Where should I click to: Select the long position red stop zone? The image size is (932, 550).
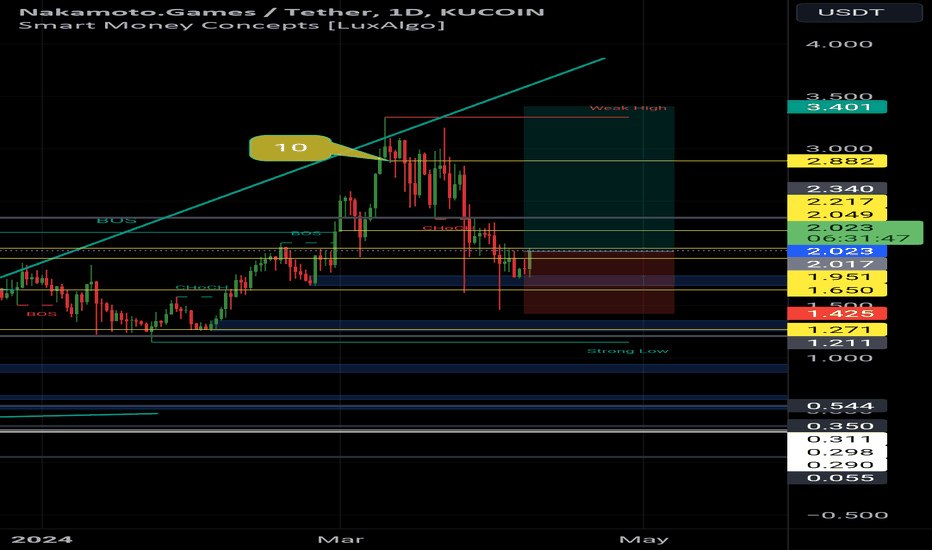[x=599, y=282]
